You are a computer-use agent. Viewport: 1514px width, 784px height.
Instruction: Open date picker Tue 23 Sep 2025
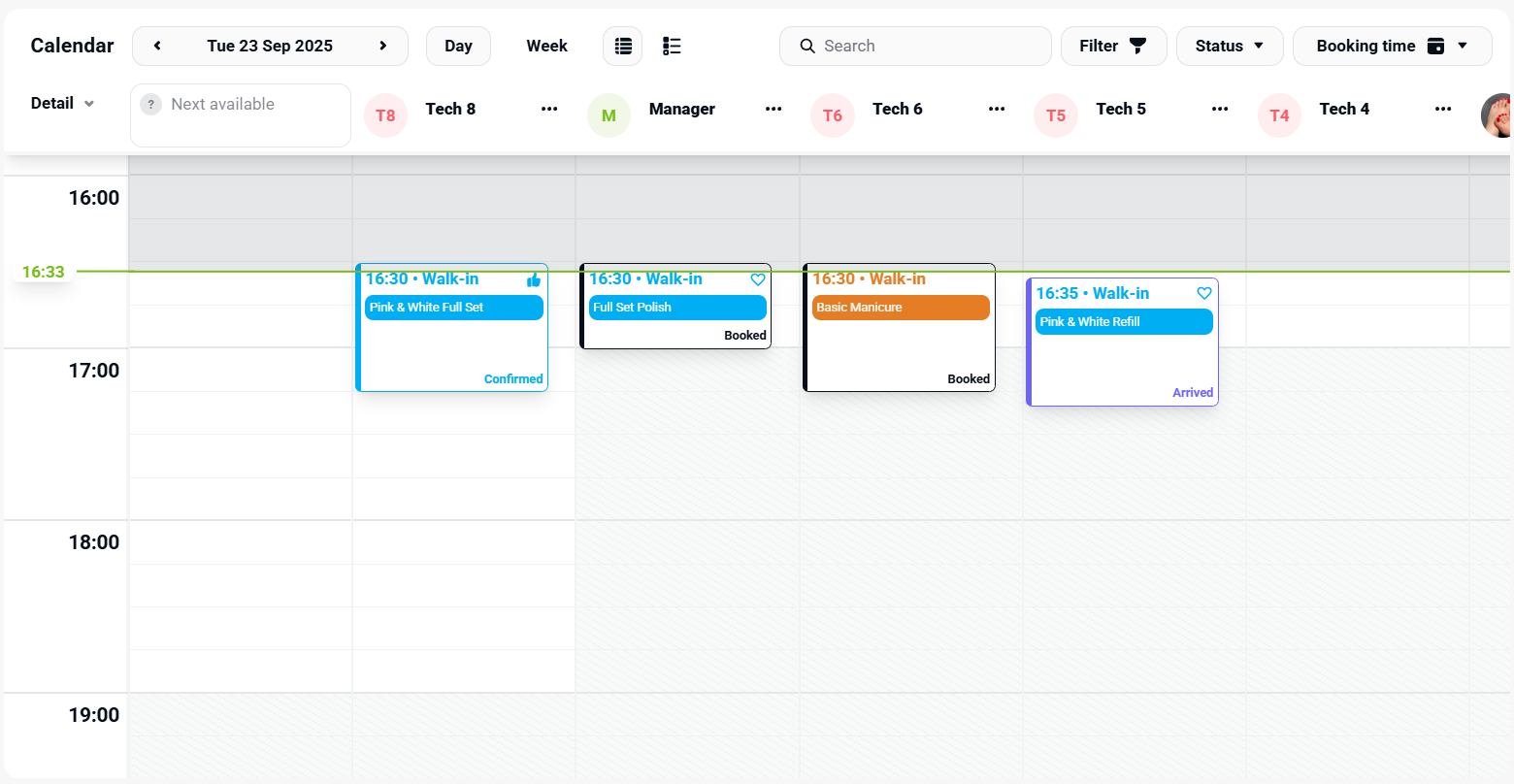[x=270, y=46]
